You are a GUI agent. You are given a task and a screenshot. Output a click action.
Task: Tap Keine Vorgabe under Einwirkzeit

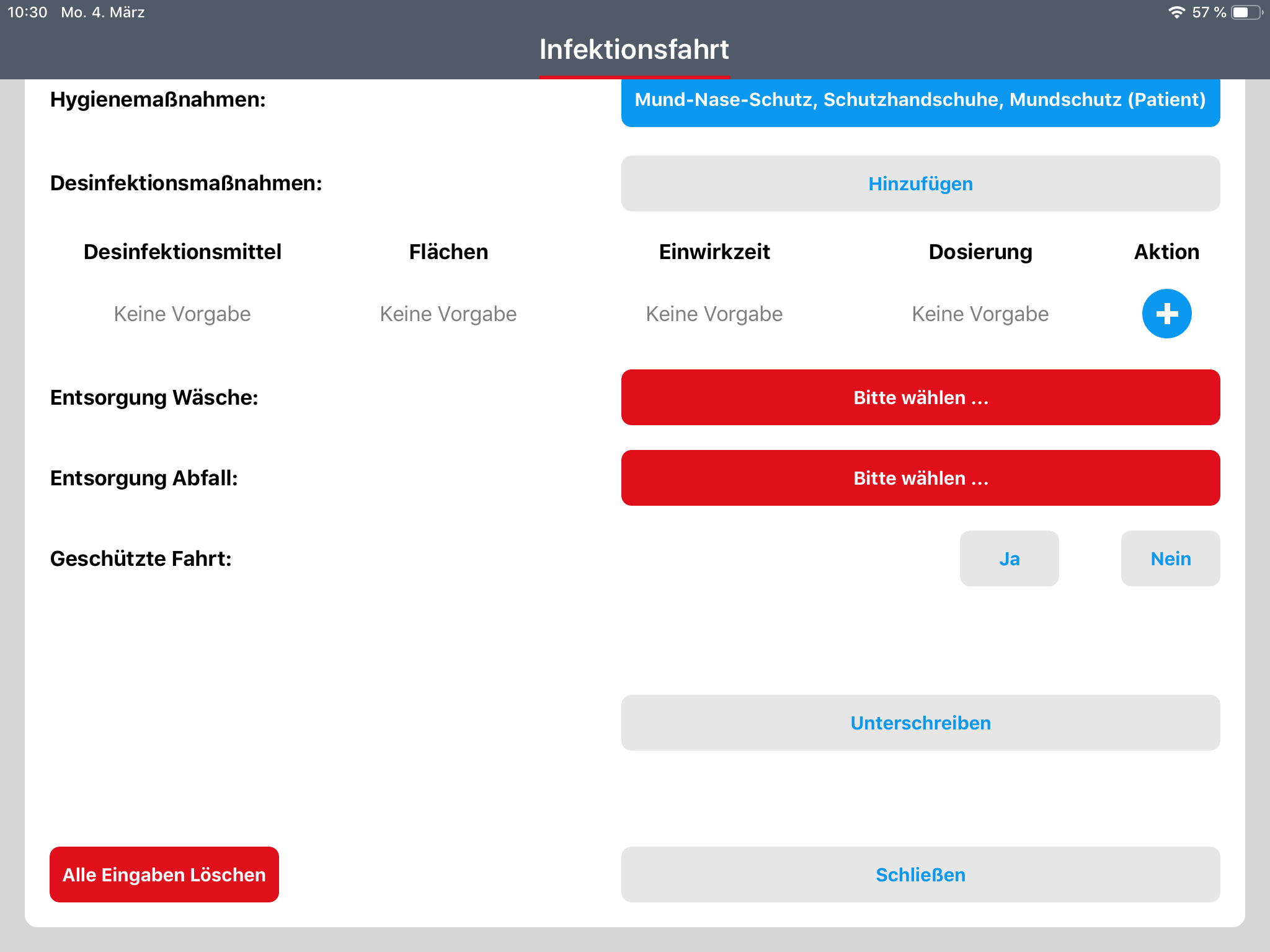714,314
